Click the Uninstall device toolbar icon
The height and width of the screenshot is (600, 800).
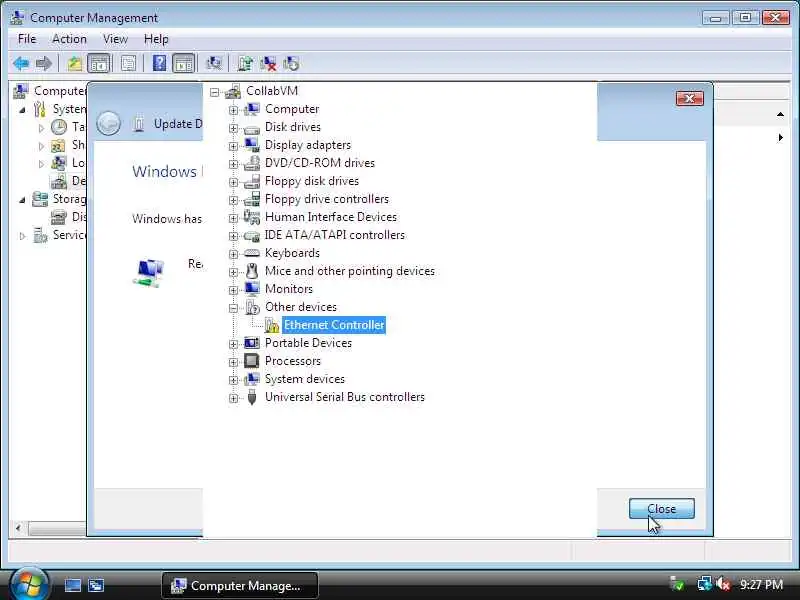pyautogui.click(x=268, y=64)
